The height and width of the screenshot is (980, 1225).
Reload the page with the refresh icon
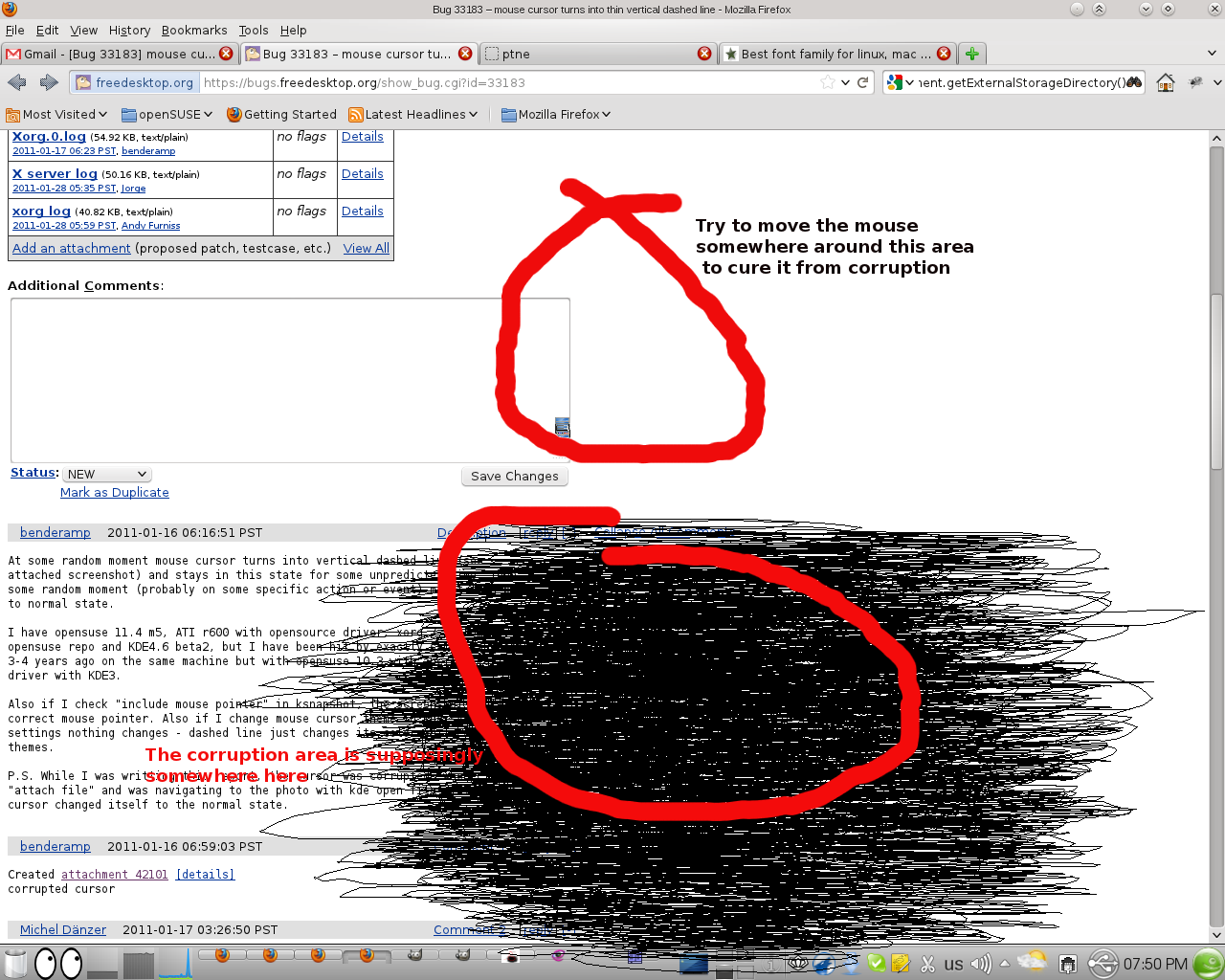coord(862,82)
